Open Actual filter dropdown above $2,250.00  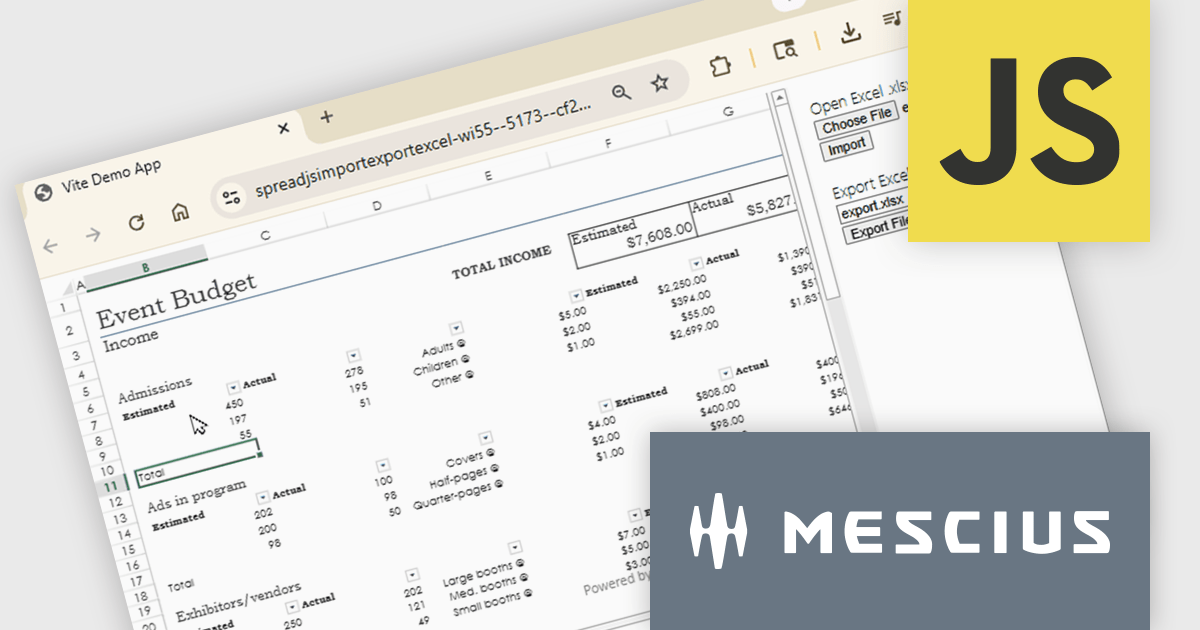pos(695,263)
